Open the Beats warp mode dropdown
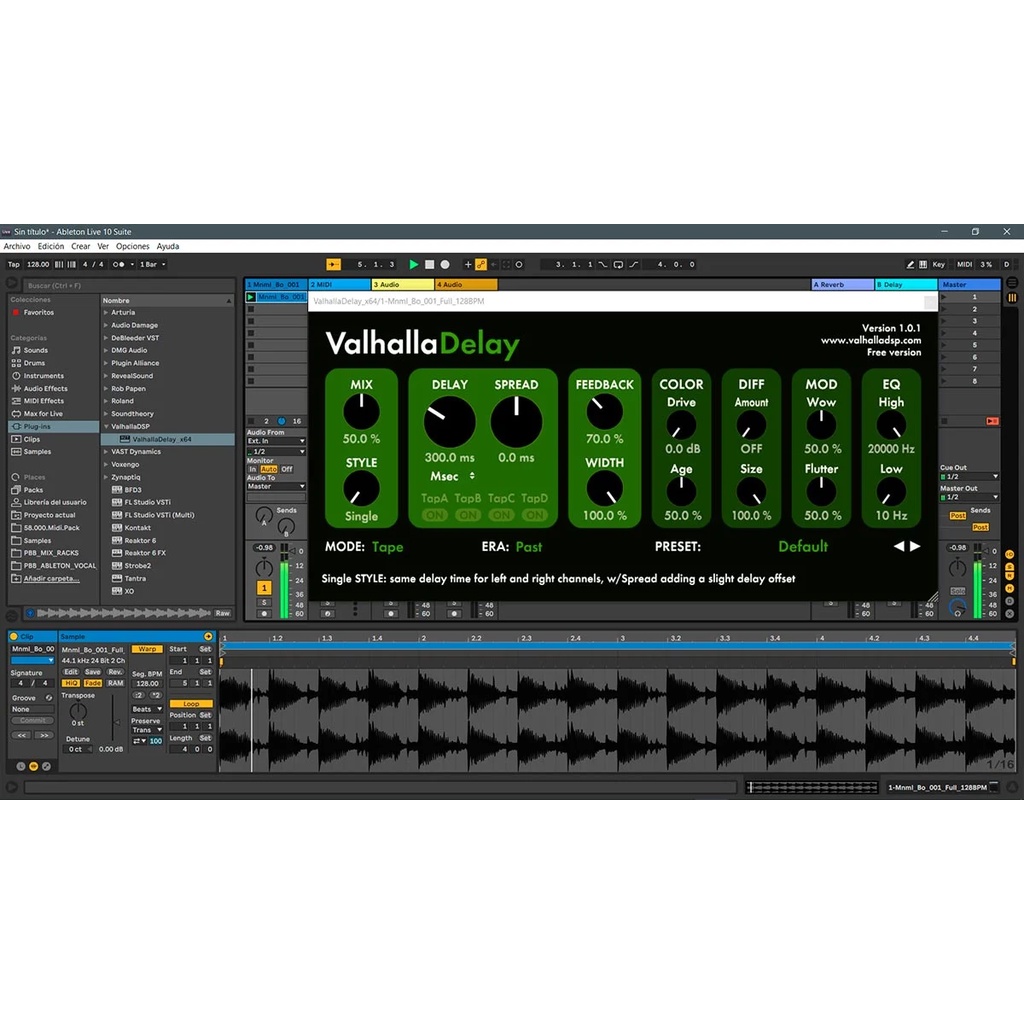The width and height of the screenshot is (1024, 1024). 147,709
